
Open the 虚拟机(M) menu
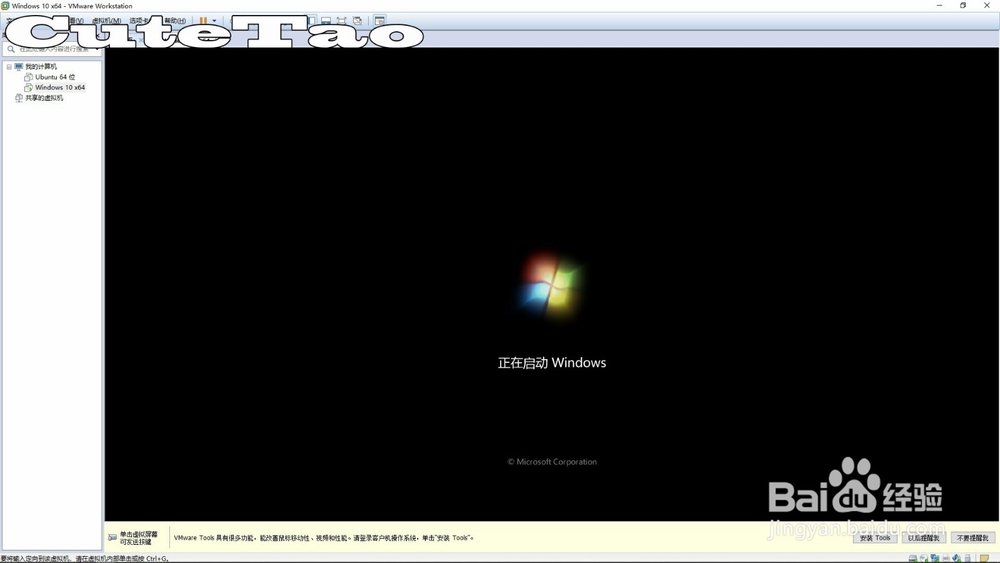(107, 20)
